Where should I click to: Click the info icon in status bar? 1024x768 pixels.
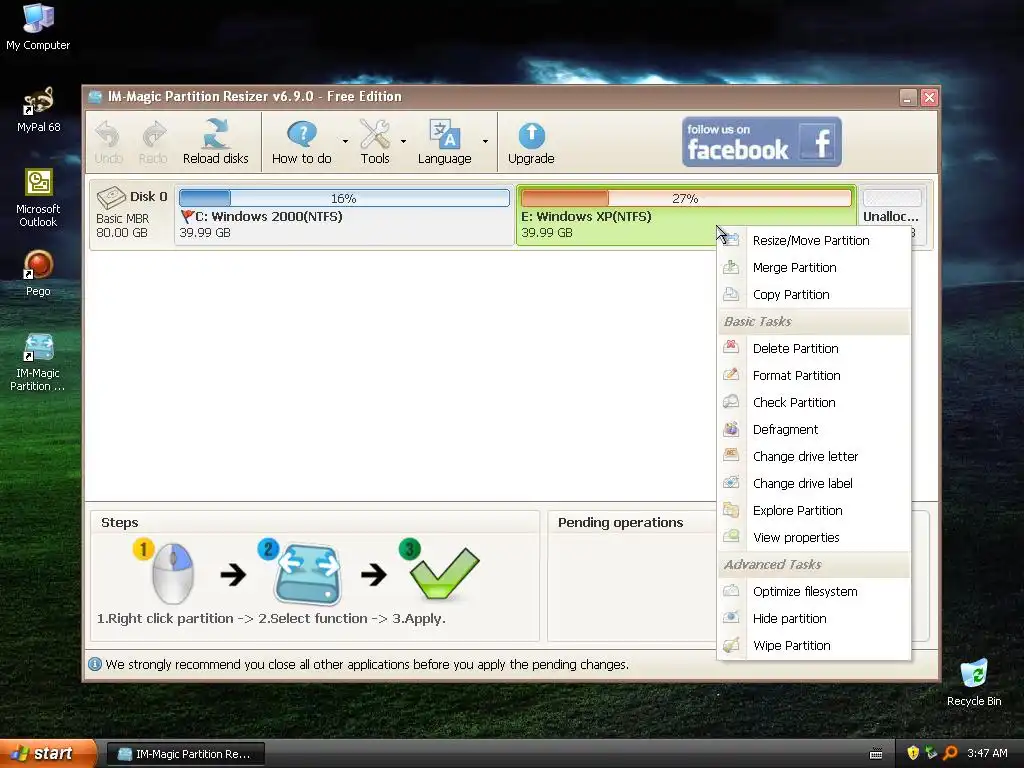(x=95, y=664)
